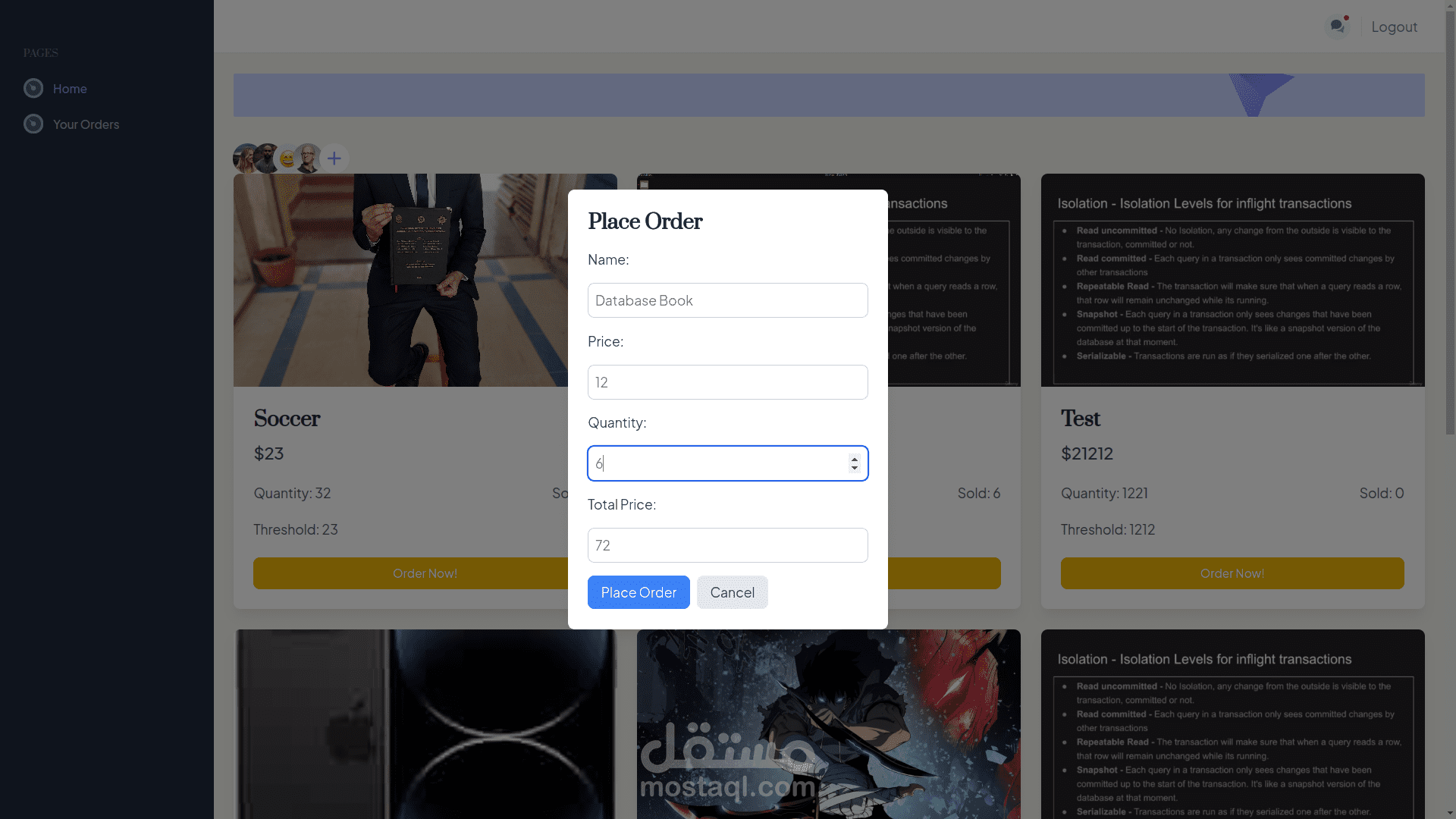This screenshot has width=1456, height=819.
Task: Click the Name field showing Database Book
Action: 727,300
